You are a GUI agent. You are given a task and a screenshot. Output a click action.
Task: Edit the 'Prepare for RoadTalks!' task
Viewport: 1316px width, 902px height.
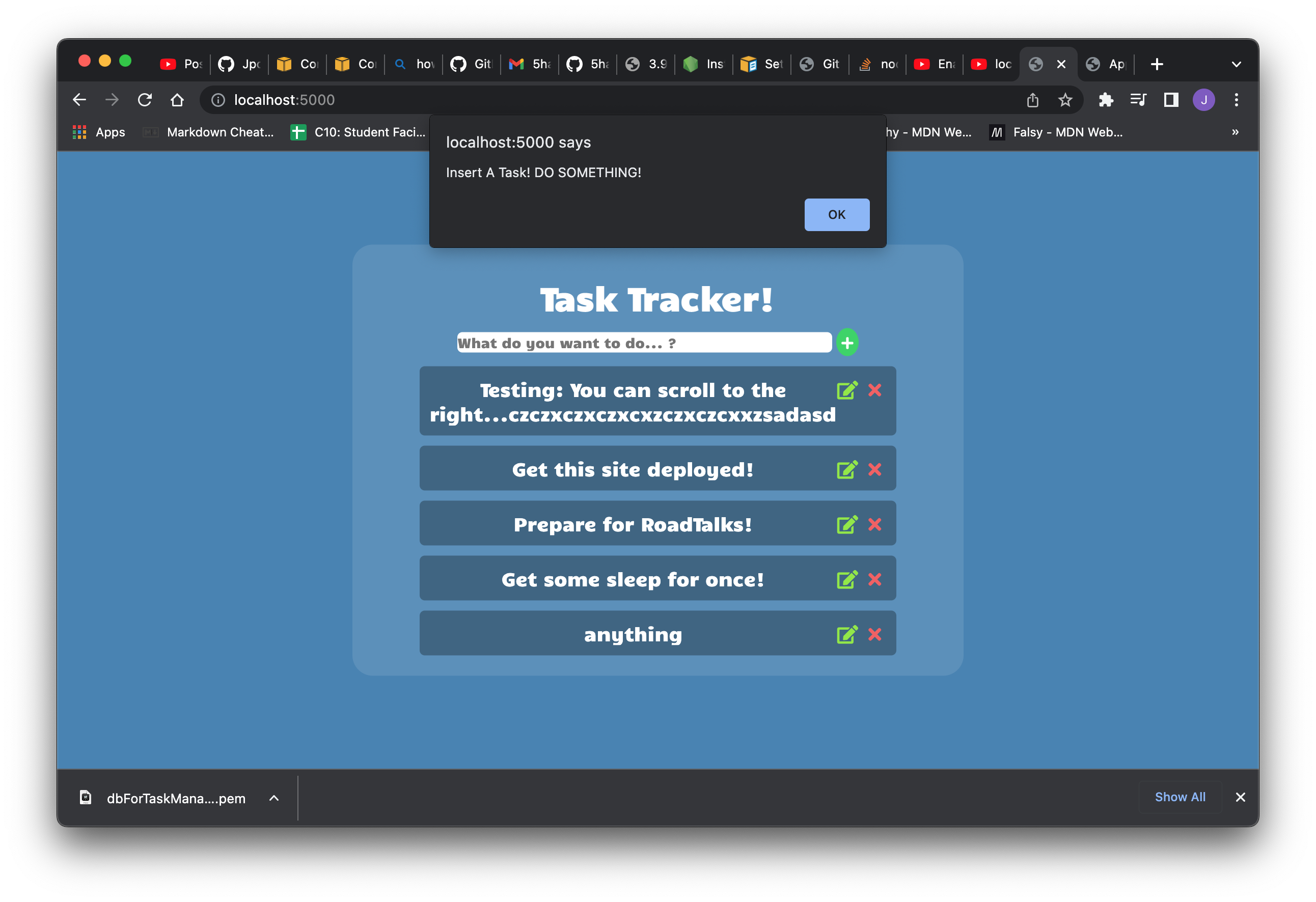pyautogui.click(x=846, y=525)
